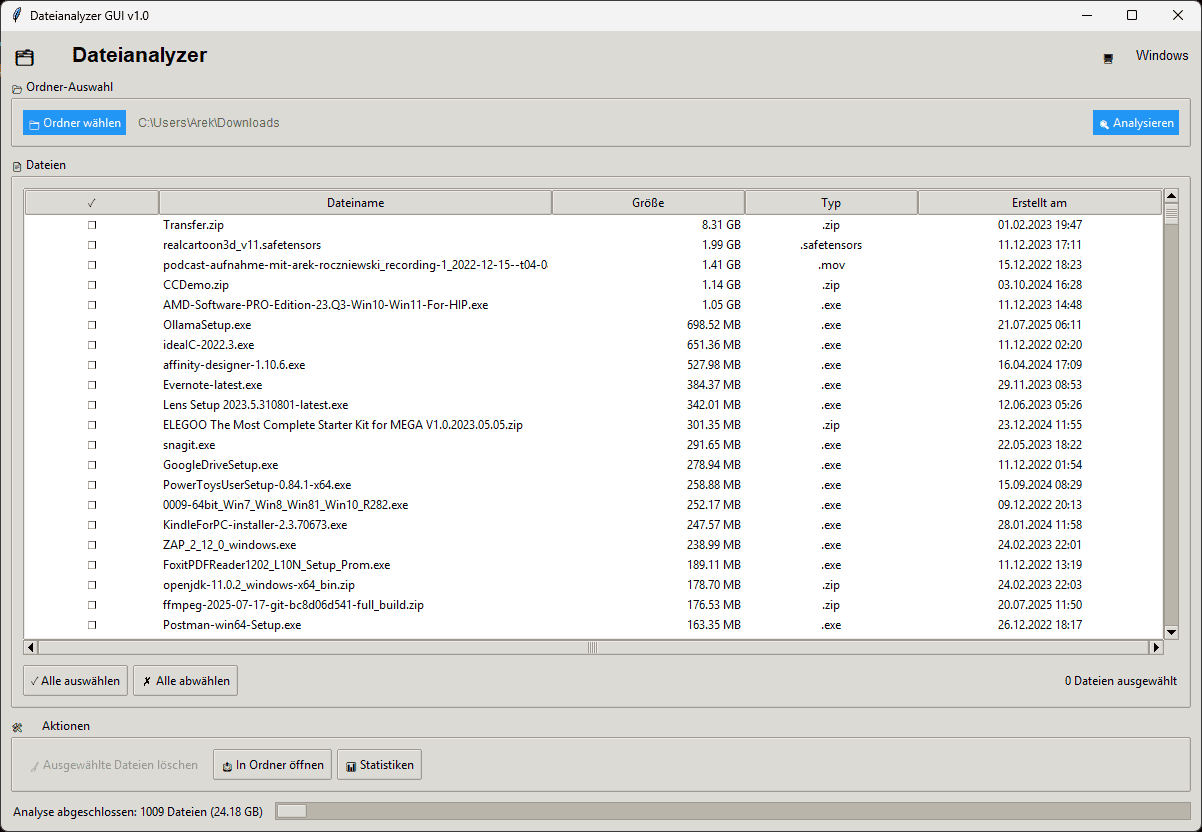
Task: Tick the checkbox next to snagit.exe
Action: point(92,444)
